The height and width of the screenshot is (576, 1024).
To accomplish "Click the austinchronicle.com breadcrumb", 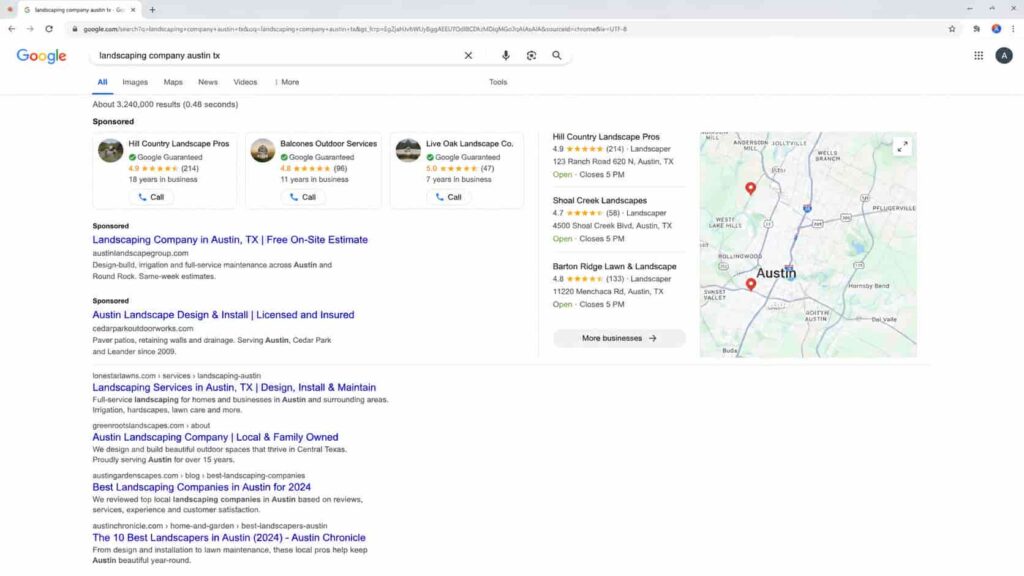I will coord(210,526).
